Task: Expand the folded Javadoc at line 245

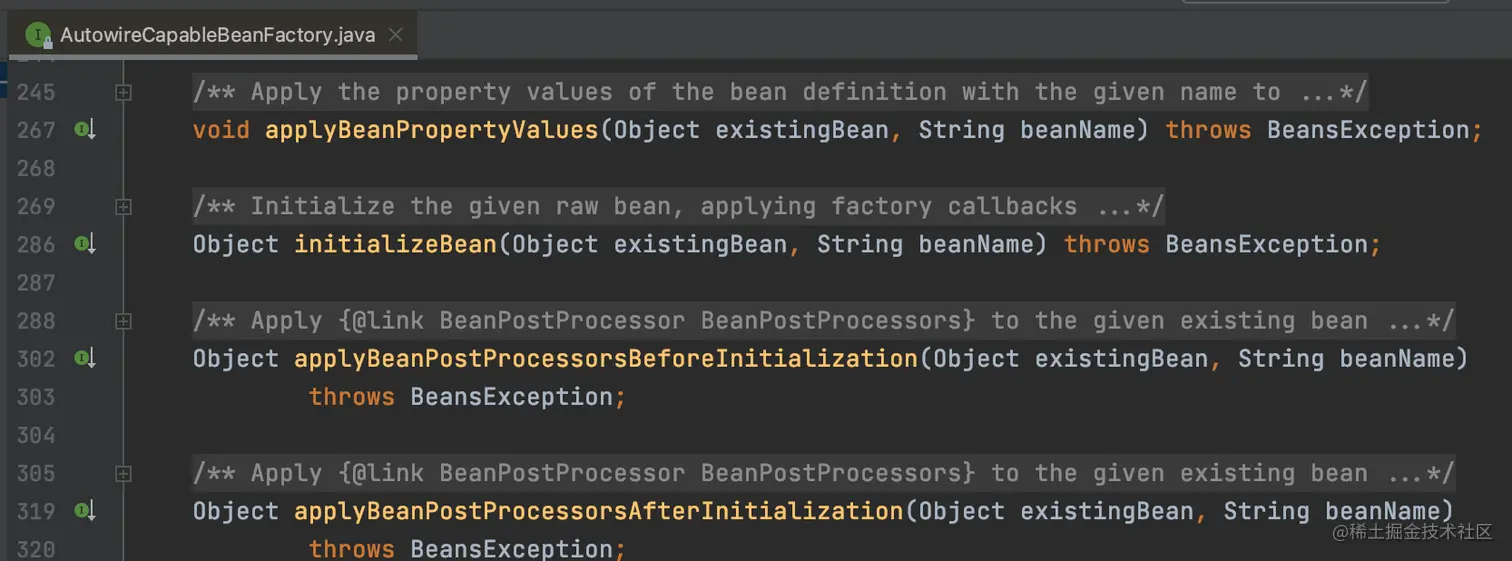Action: click(x=123, y=92)
